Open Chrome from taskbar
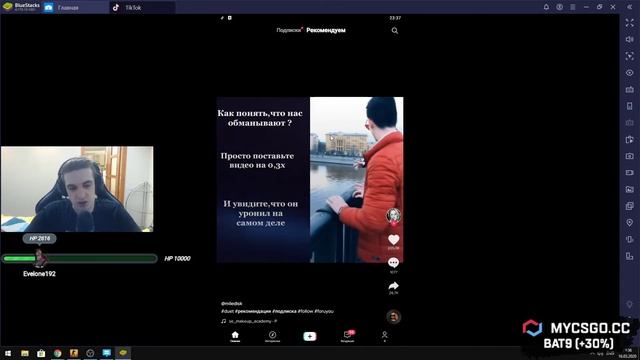 (x=58, y=353)
